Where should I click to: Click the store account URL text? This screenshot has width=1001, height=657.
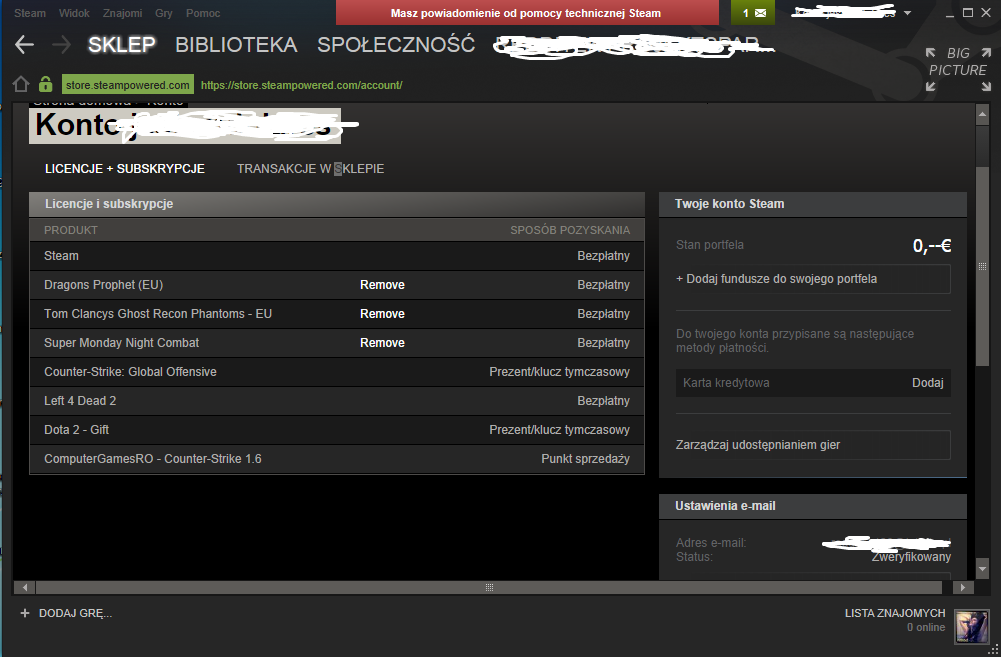[301, 85]
